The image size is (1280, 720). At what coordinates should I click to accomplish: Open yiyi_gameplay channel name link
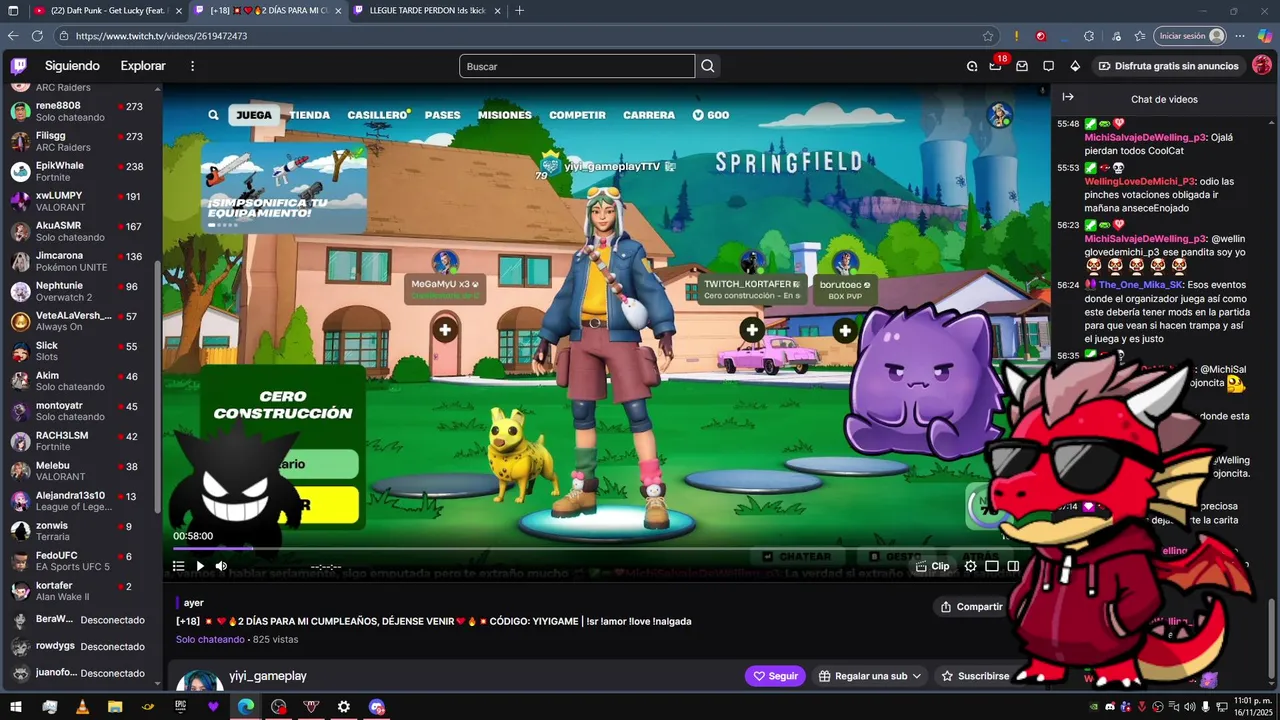268,676
